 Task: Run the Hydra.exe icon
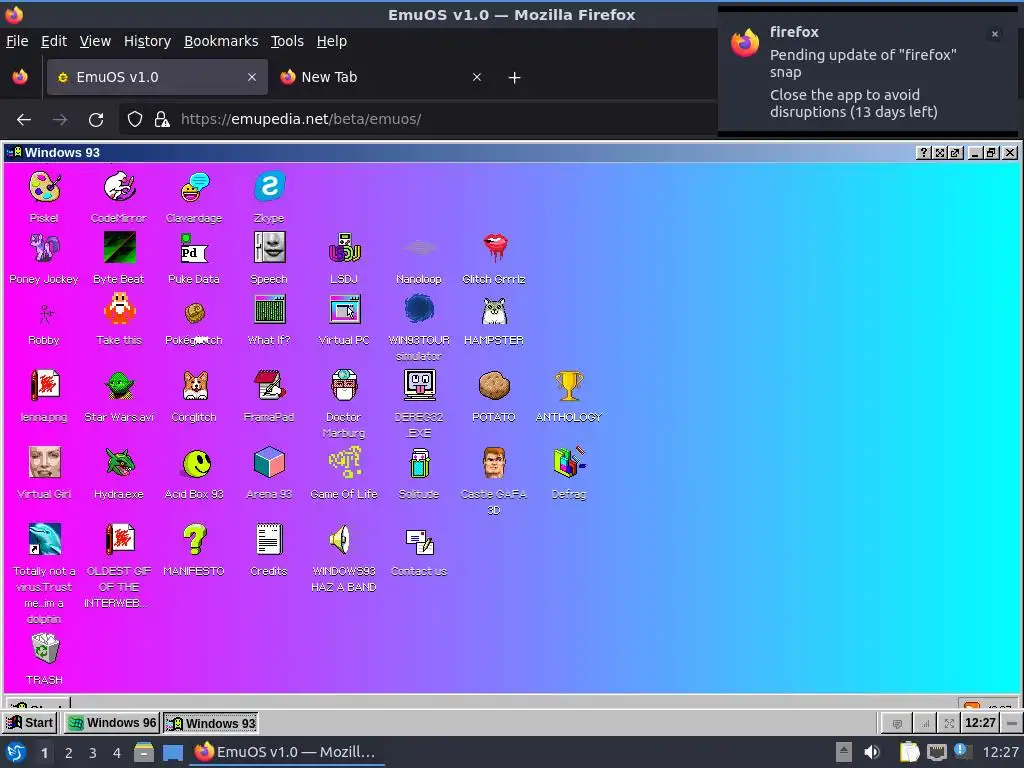(x=119, y=464)
